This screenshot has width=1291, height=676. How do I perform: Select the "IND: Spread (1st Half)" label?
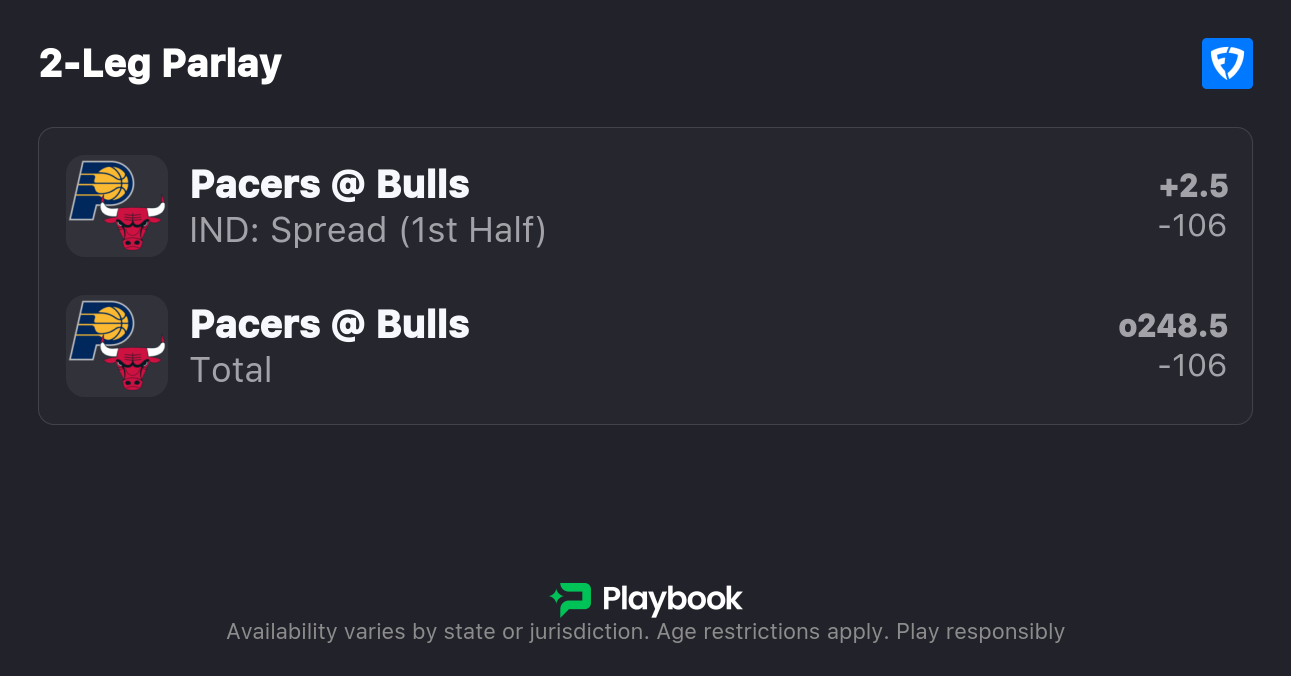coord(367,231)
